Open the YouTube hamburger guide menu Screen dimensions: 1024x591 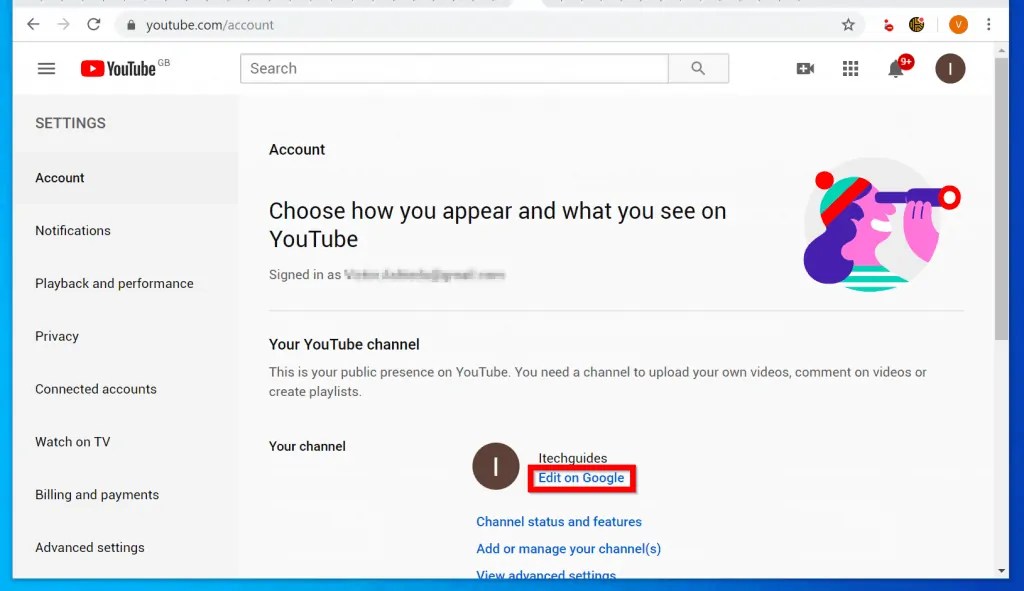coord(46,68)
